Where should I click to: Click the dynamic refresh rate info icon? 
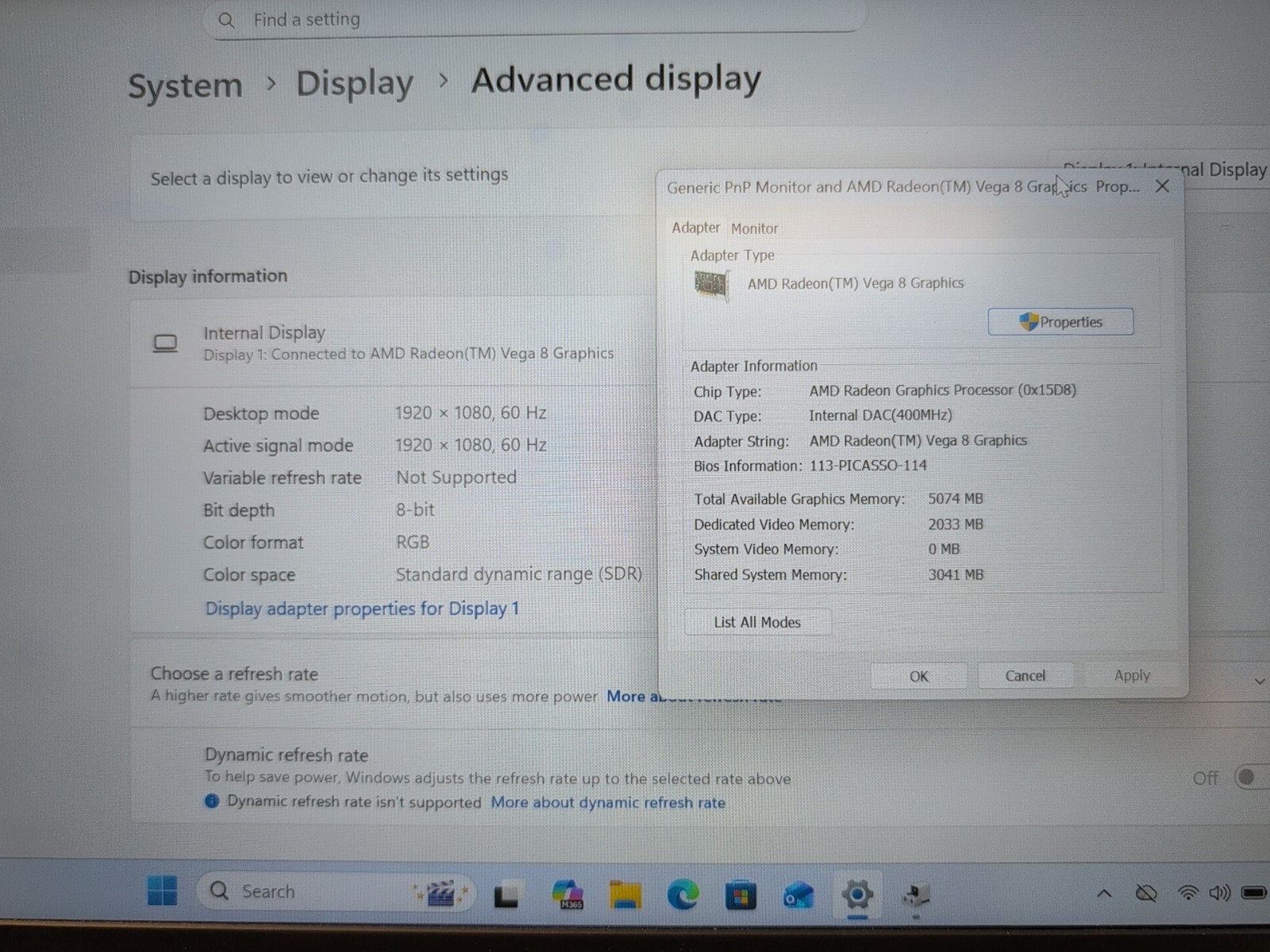click(x=212, y=801)
